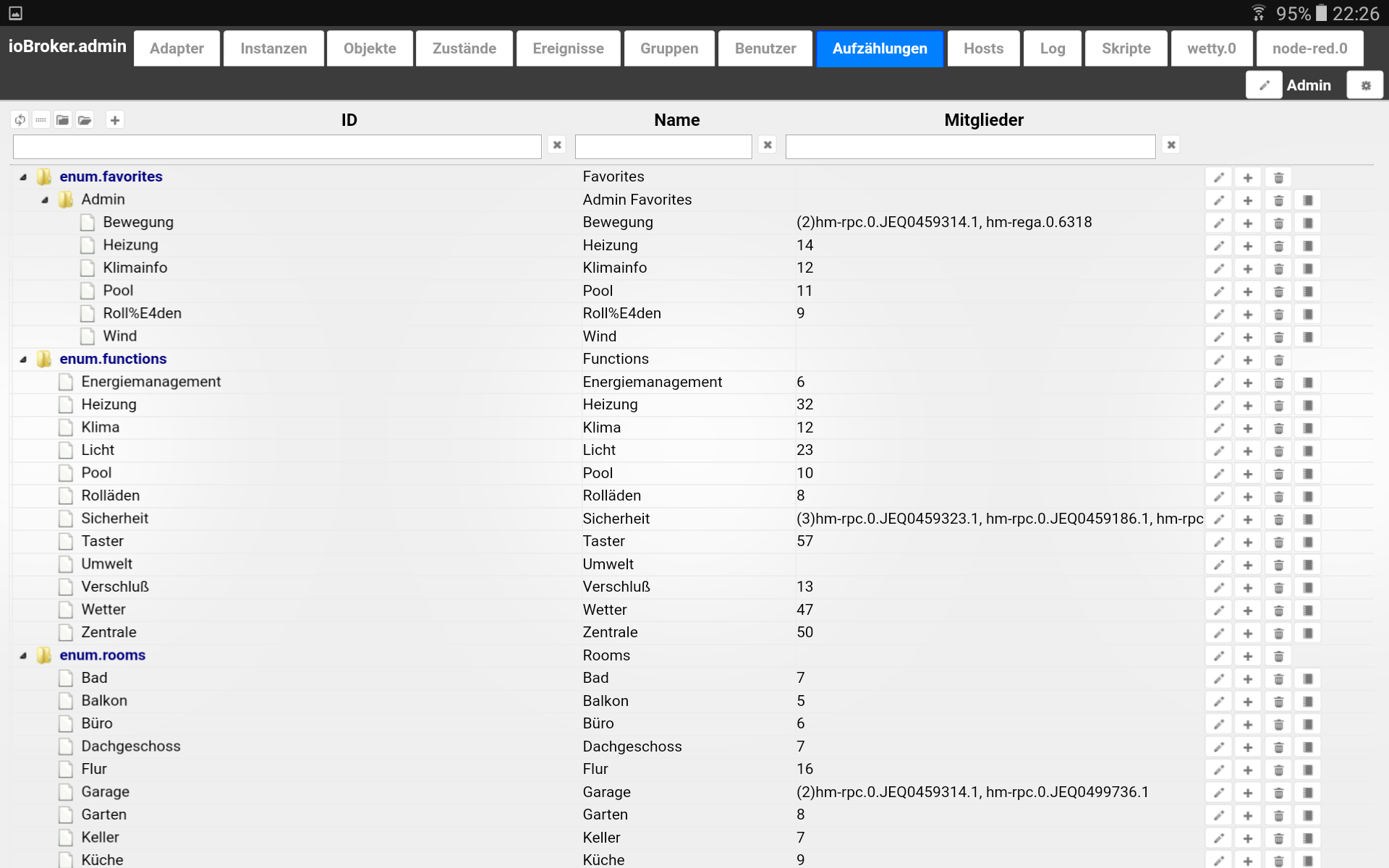
Task: Clear the ID filter field
Action: point(557,145)
